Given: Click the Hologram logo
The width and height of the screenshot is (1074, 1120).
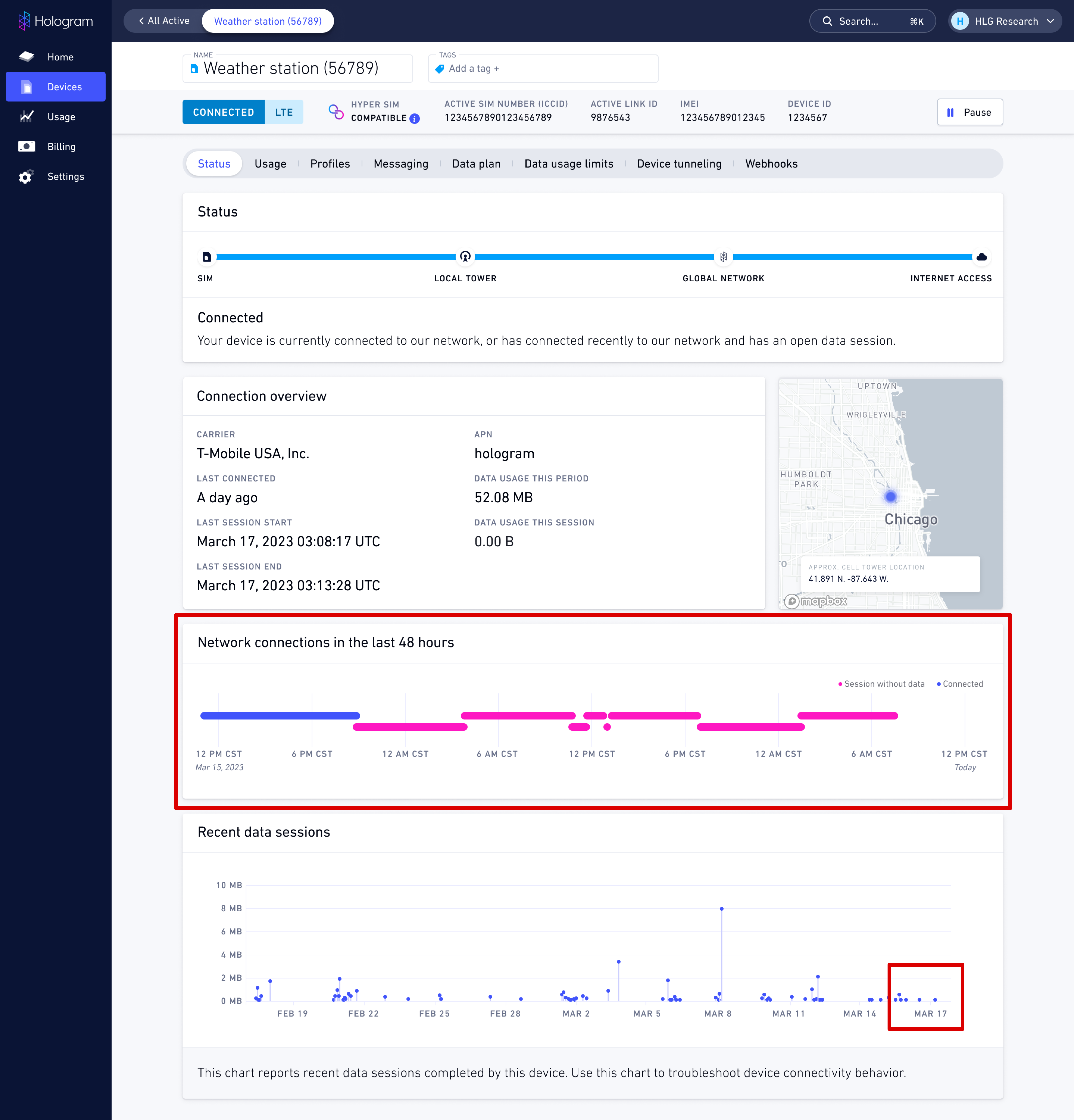Looking at the screenshot, I should coord(55,21).
